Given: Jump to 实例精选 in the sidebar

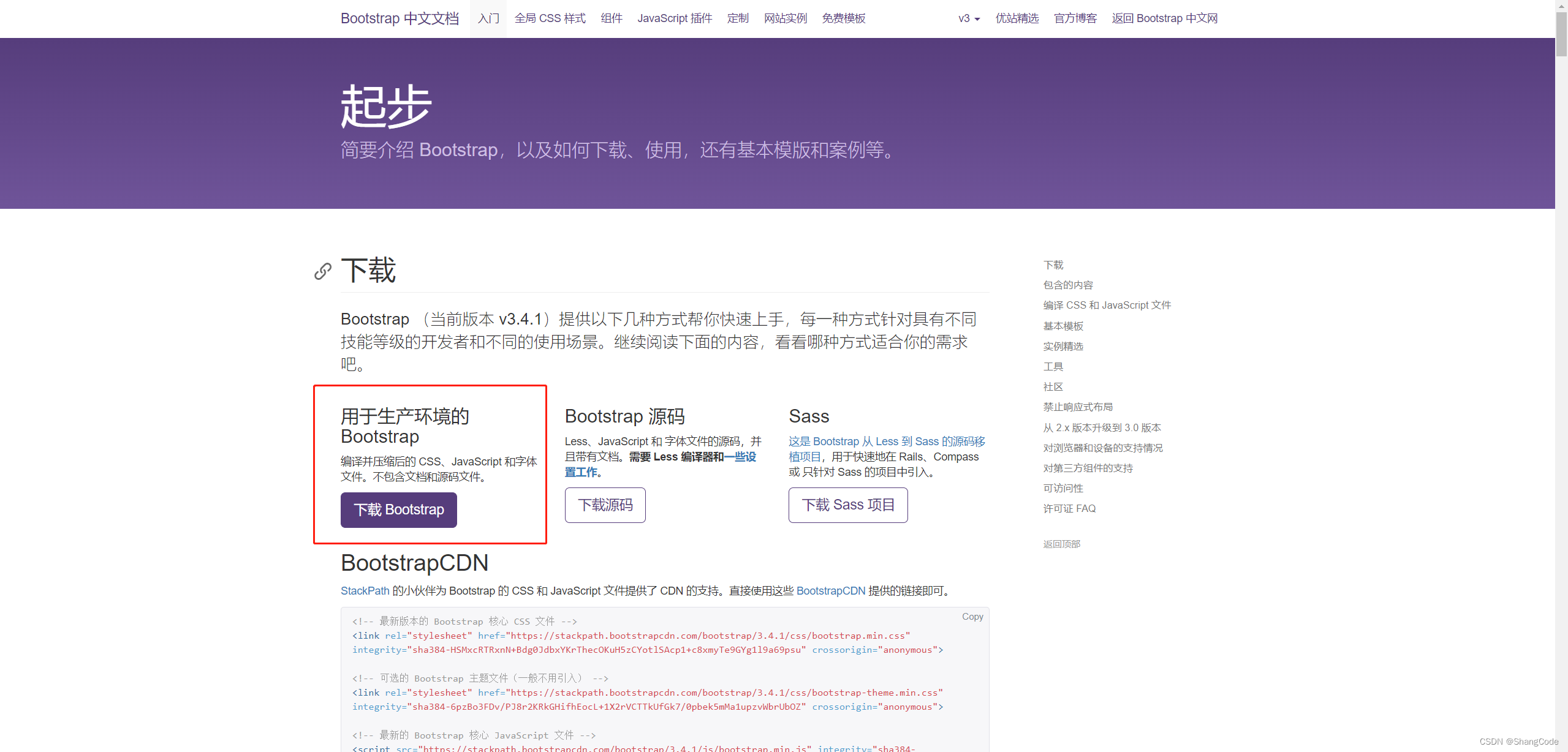Looking at the screenshot, I should click(x=1063, y=347).
